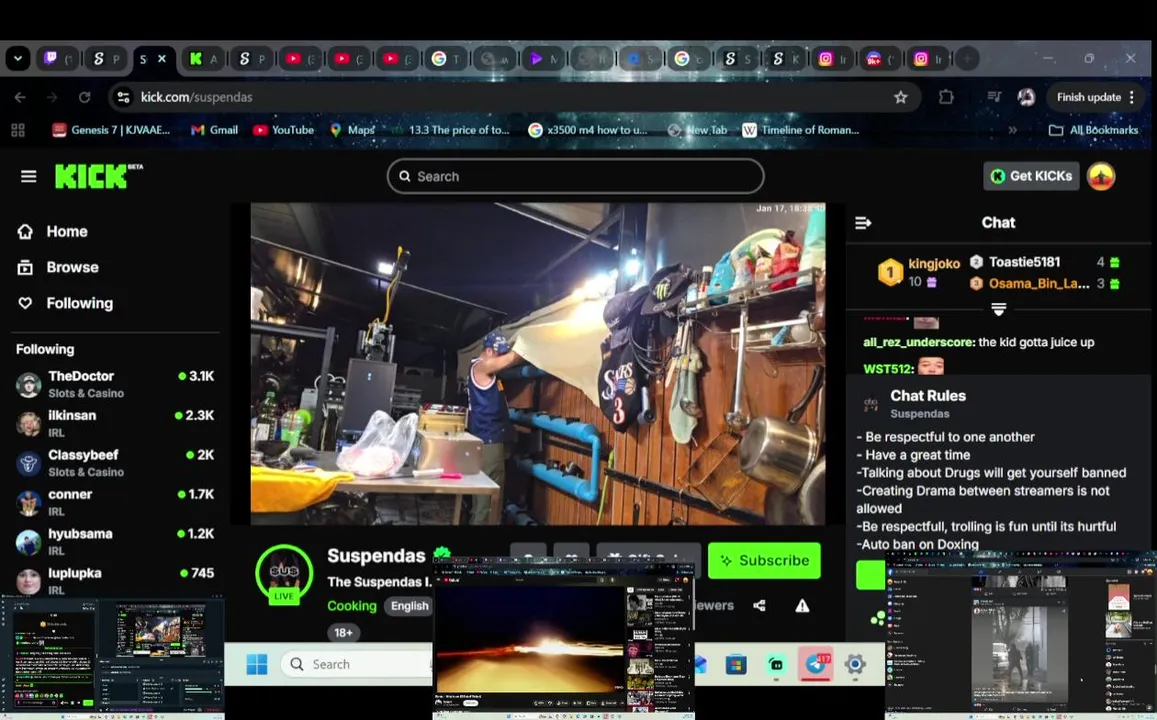1157x720 pixels.
Task: Open the All Bookmarks folder
Action: 1093,130
